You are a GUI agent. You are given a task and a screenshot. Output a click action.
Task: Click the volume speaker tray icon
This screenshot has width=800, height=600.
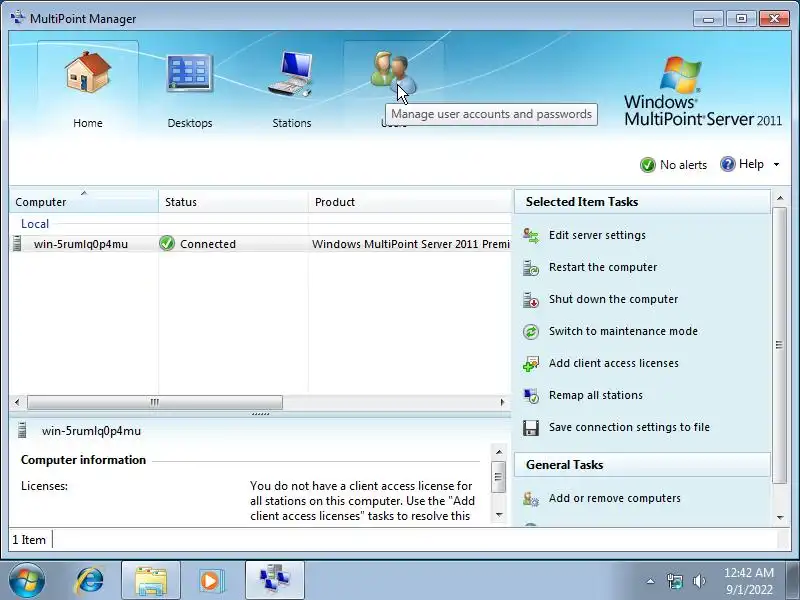click(699, 581)
